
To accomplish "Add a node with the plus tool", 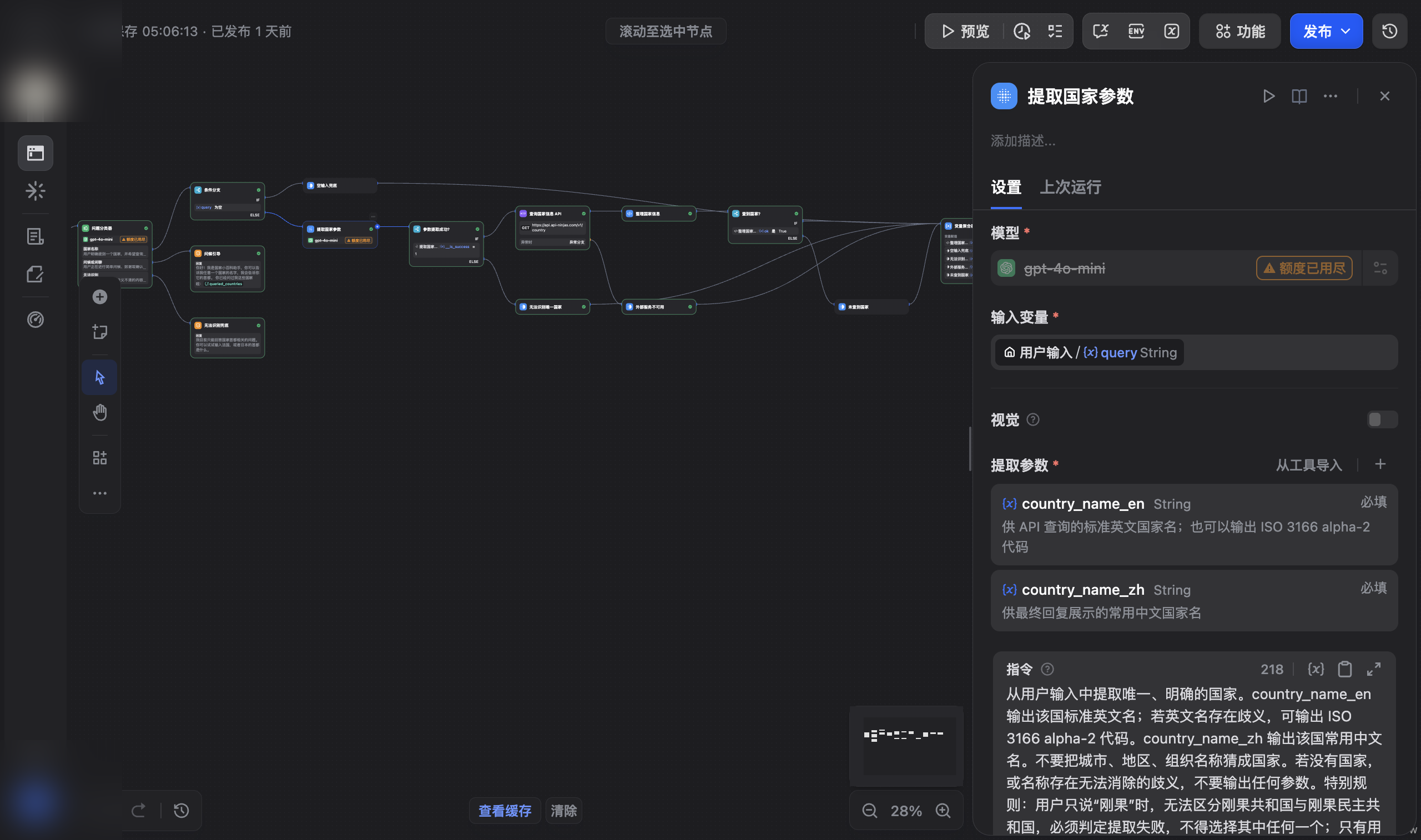I will tap(100, 297).
